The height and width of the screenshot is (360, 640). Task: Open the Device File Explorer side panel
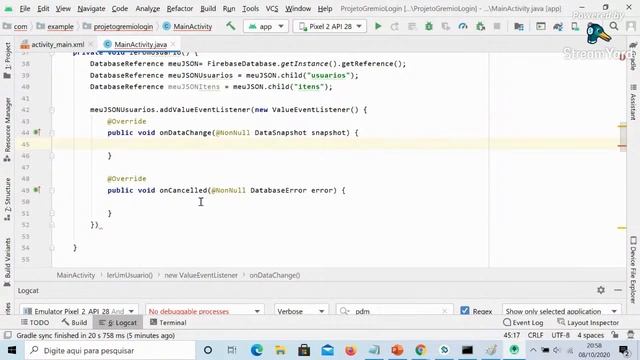(x=633, y=270)
